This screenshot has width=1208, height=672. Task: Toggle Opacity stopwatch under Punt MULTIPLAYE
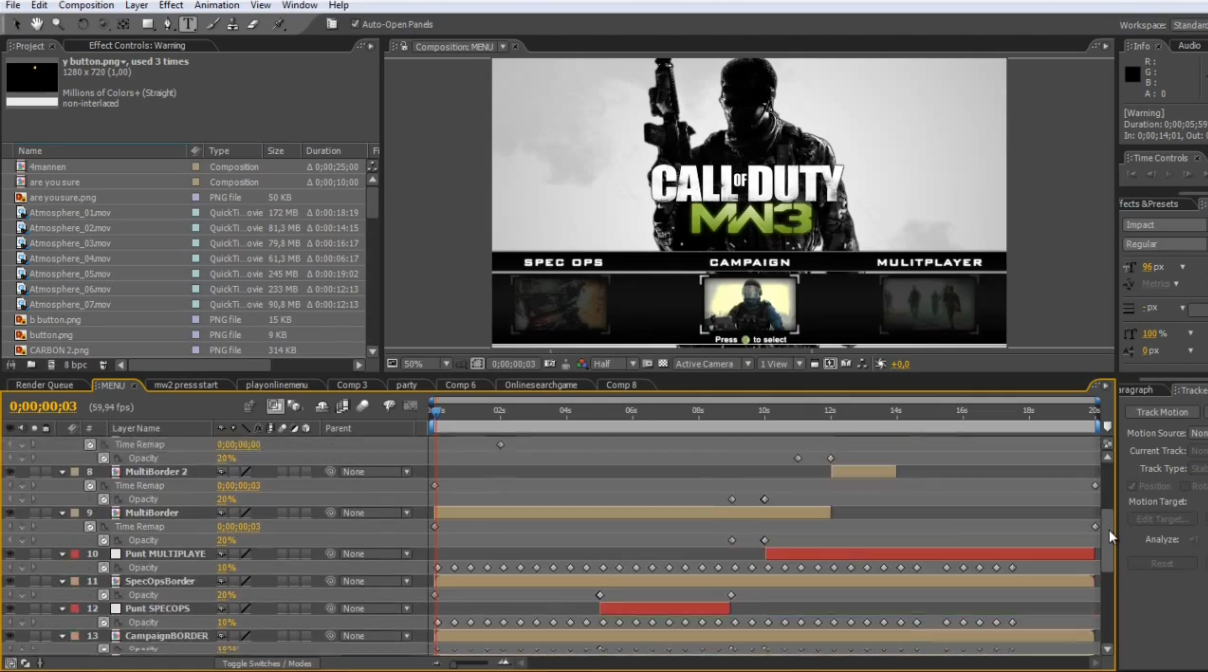click(103, 568)
